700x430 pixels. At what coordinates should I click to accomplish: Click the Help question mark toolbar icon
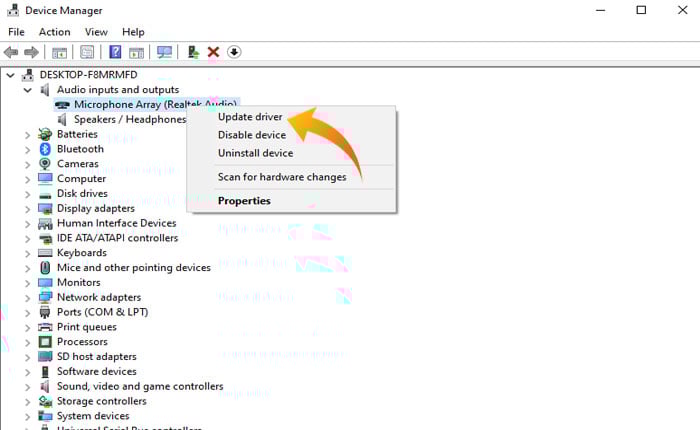[115, 52]
